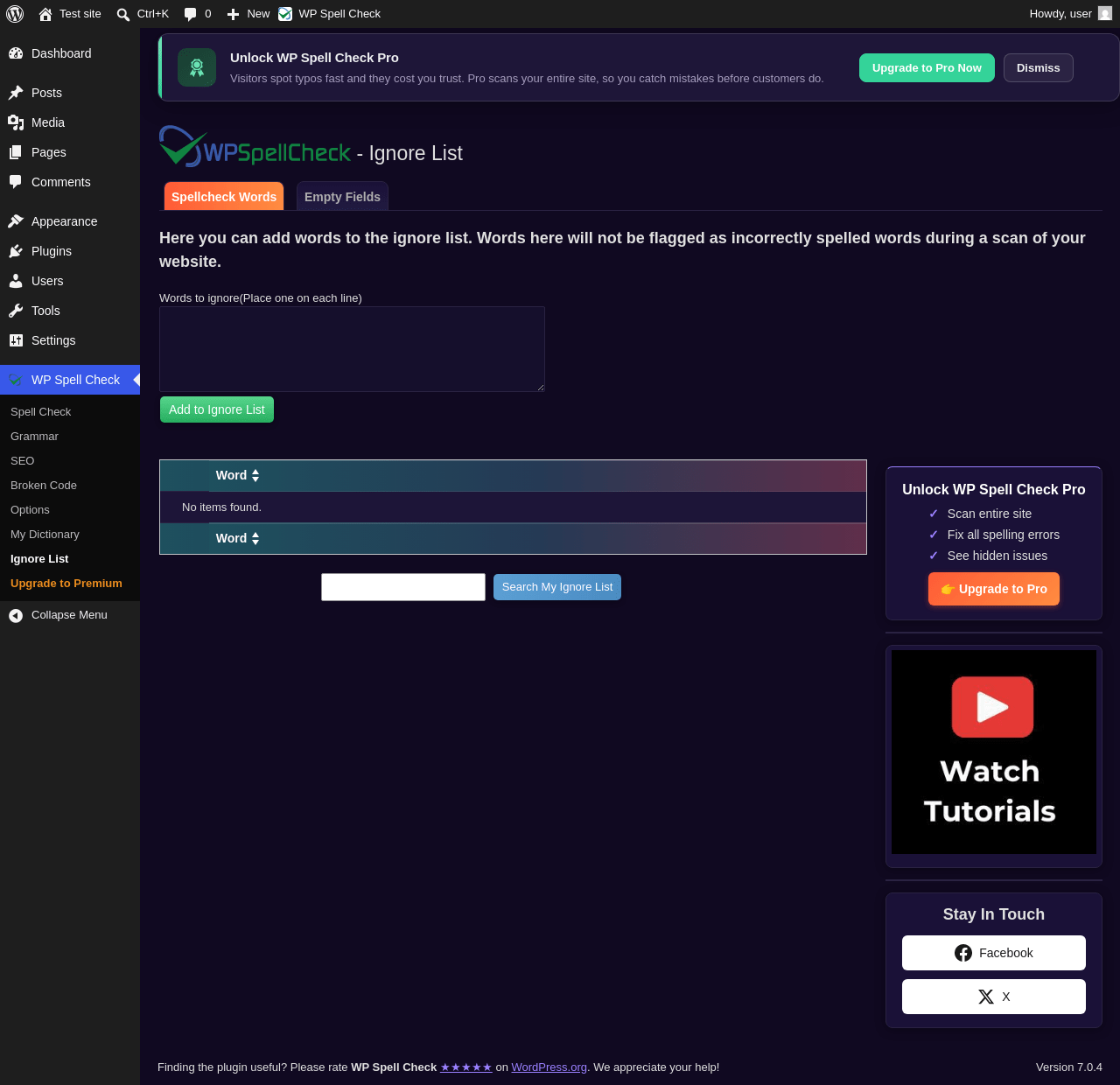Screen dimensions: 1120x1085
Task: Click the plus New content icon
Action: coord(233,14)
